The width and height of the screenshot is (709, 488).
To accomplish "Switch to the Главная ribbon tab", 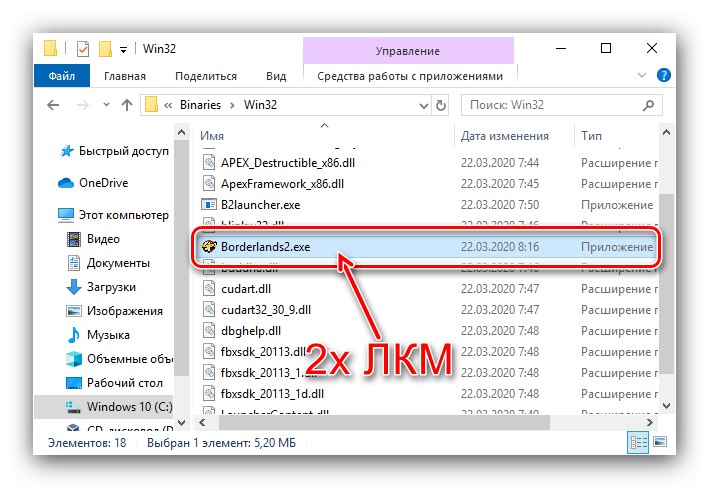I will [x=125, y=76].
